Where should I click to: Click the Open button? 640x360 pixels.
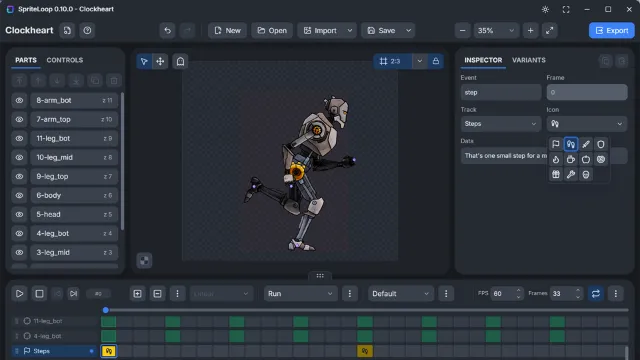point(272,31)
